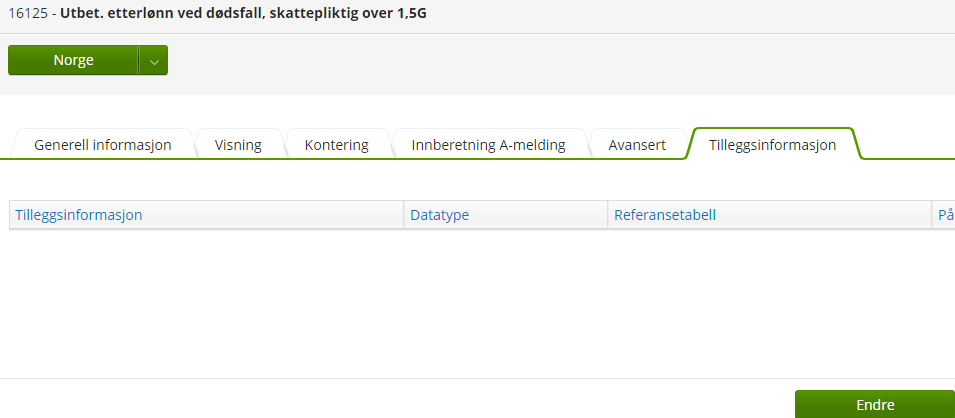Click the green Norge button

tap(73, 60)
